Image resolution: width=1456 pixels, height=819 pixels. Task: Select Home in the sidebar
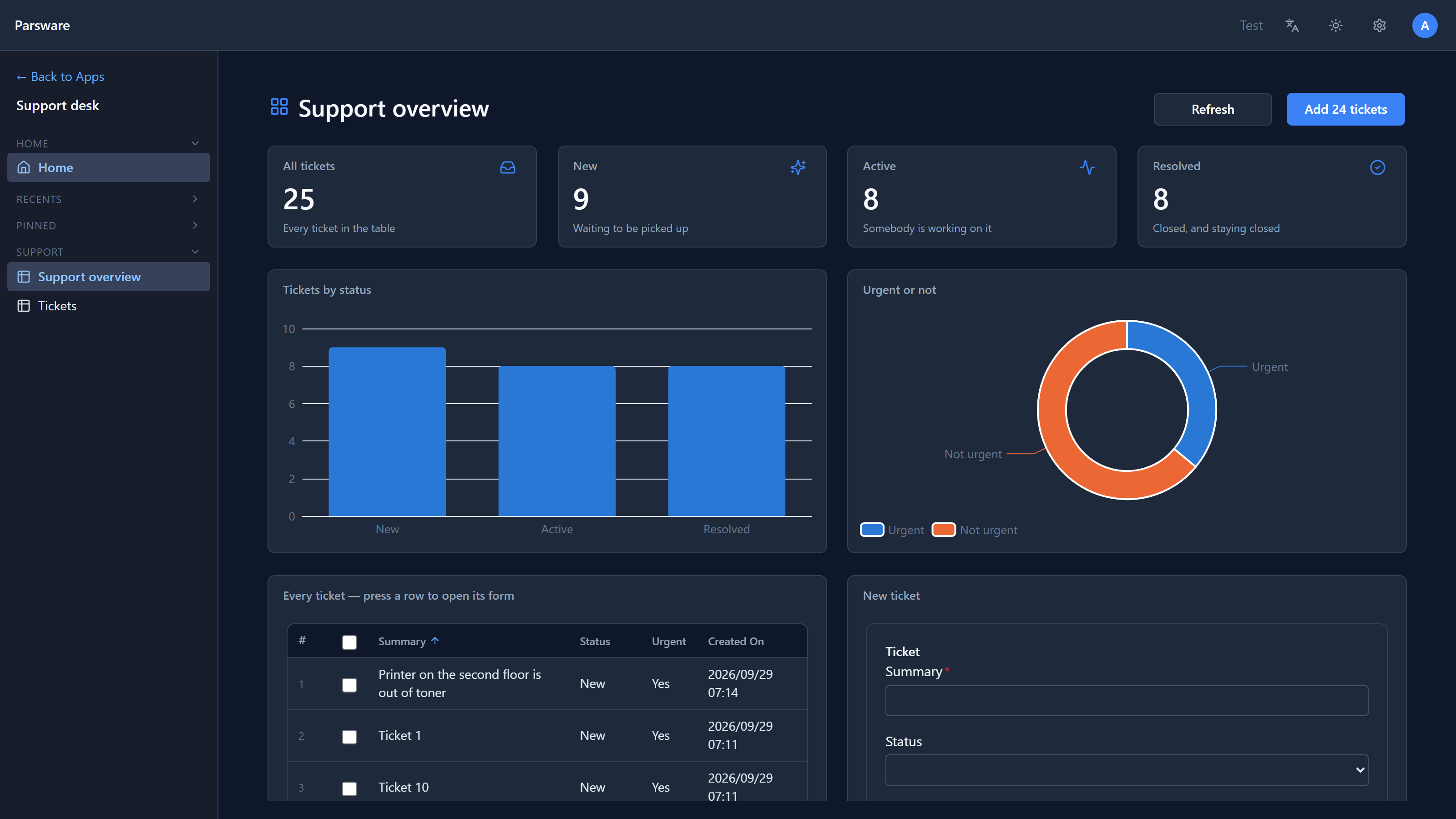pyautogui.click(x=109, y=167)
